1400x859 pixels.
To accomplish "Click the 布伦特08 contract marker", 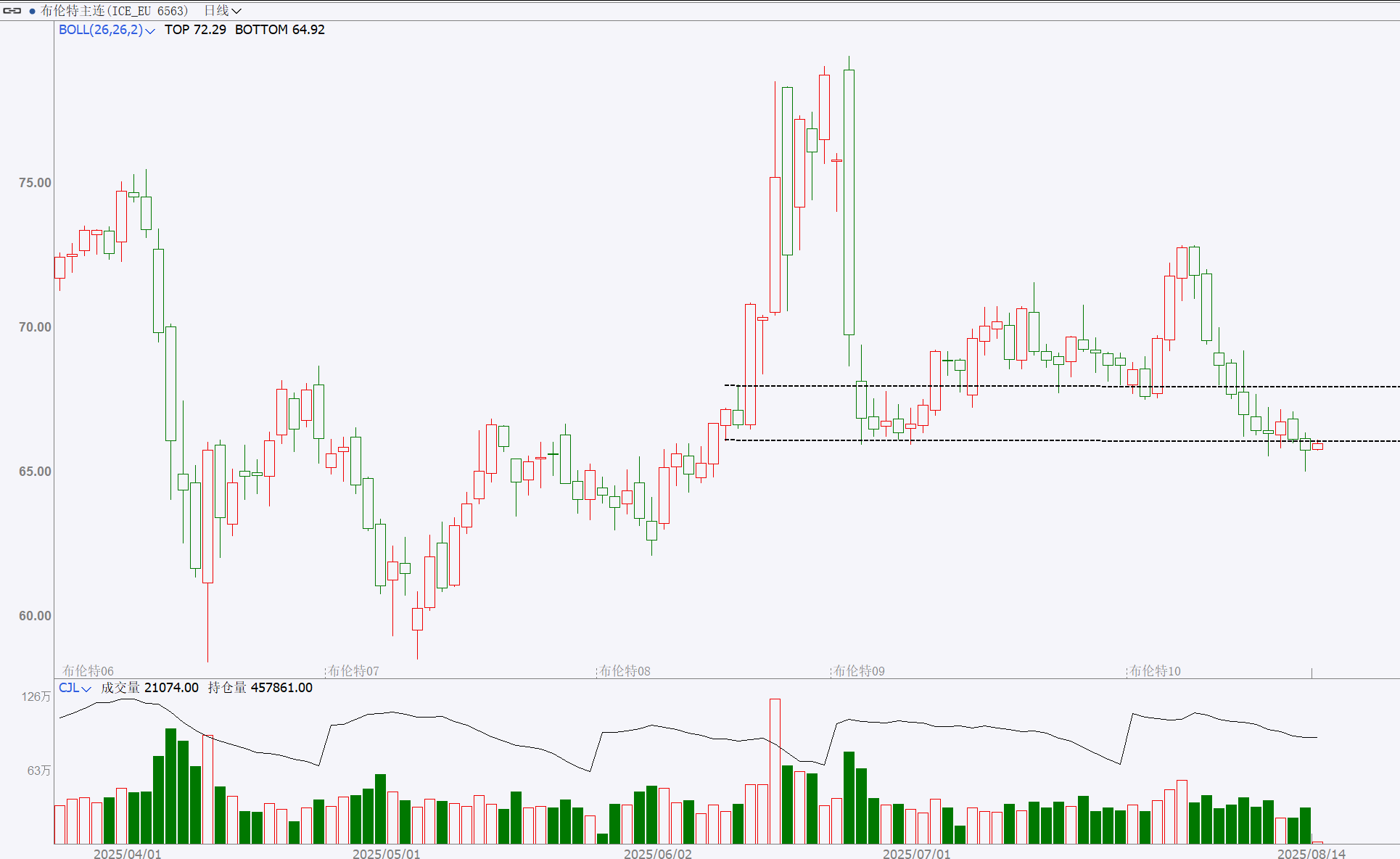I will pyautogui.click(x=625, y=671).
